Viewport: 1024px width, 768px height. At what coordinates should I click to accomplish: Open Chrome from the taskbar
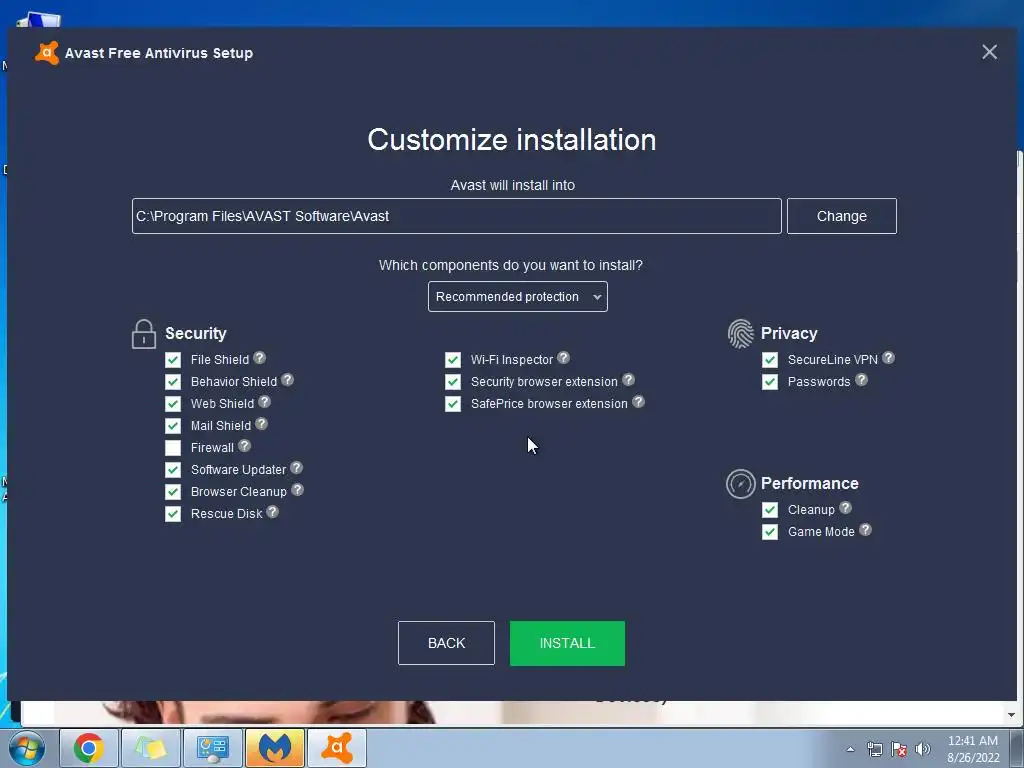(89, 748)
